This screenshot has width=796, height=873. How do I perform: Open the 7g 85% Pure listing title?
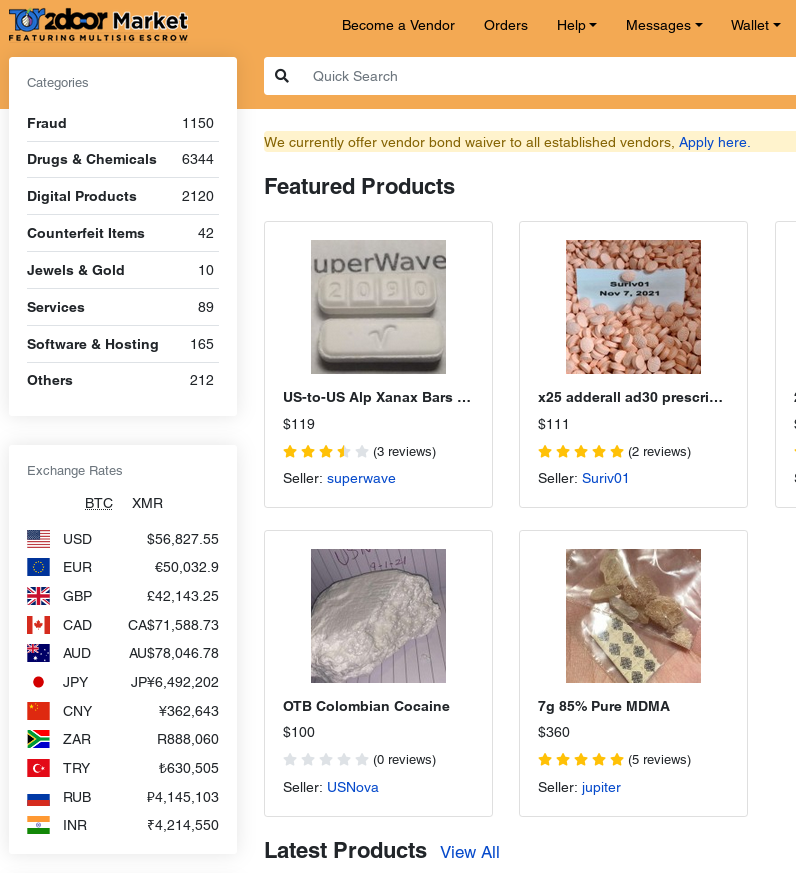pyautogui.click(x=603, y=706)
